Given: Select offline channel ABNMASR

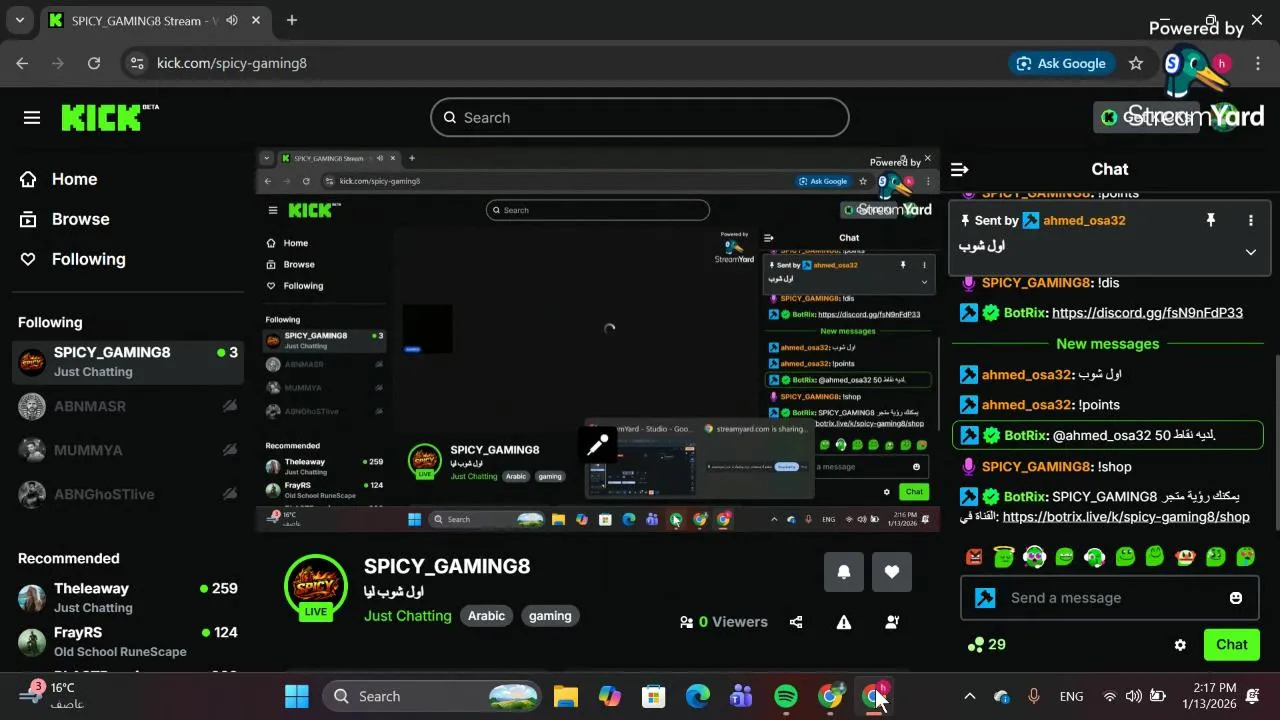Looking at the screenshot, I should [x=128, y=406].
